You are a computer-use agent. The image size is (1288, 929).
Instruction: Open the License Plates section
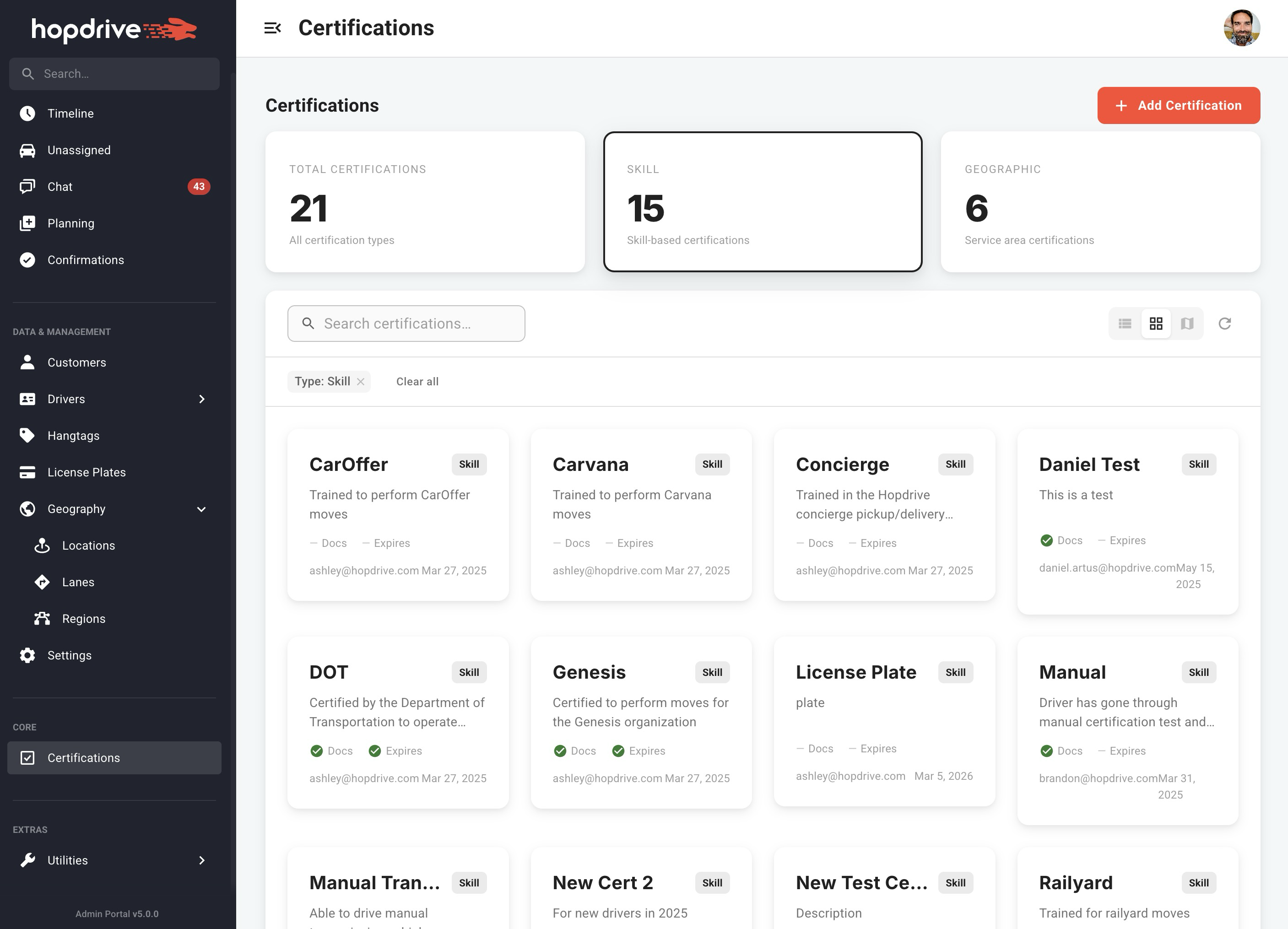click(87, 472)
